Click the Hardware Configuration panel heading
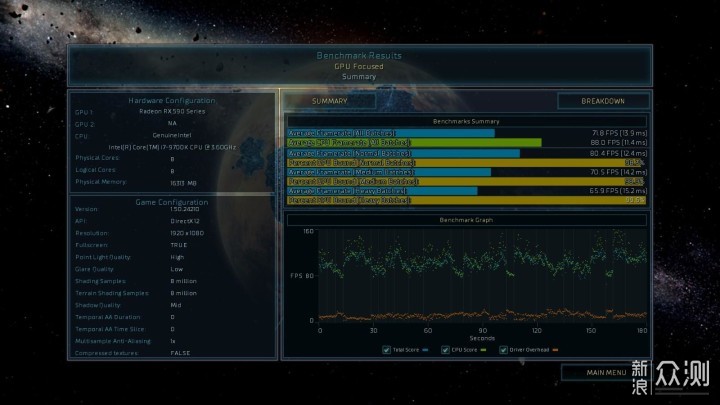Screen dimensions: 720x405 [x=171, y=101]
